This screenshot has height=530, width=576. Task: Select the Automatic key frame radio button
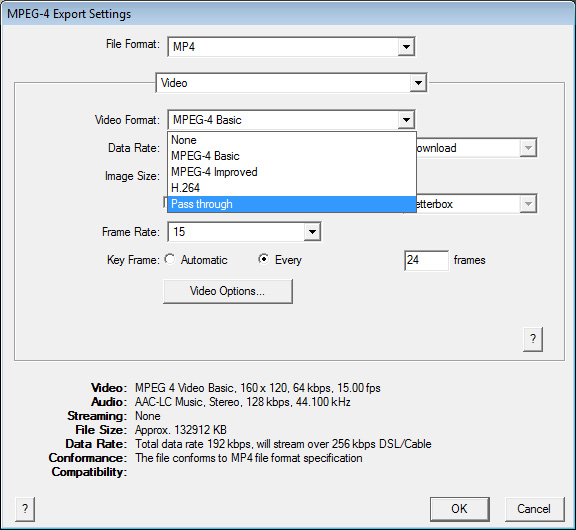(x=169, y=259)
